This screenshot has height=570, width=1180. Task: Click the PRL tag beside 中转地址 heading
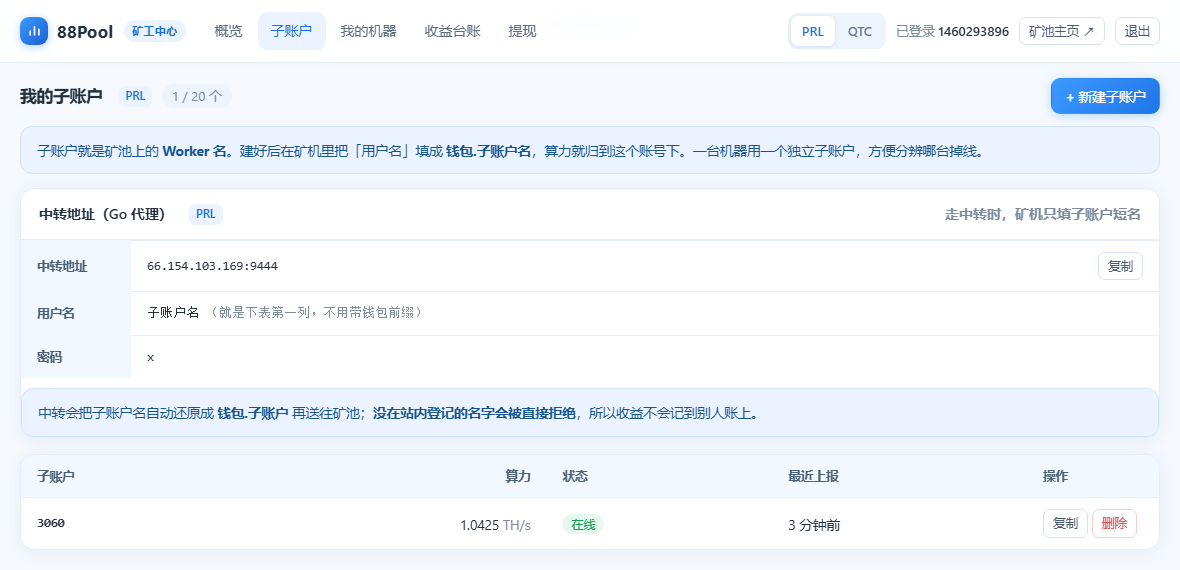pos(205,214)
